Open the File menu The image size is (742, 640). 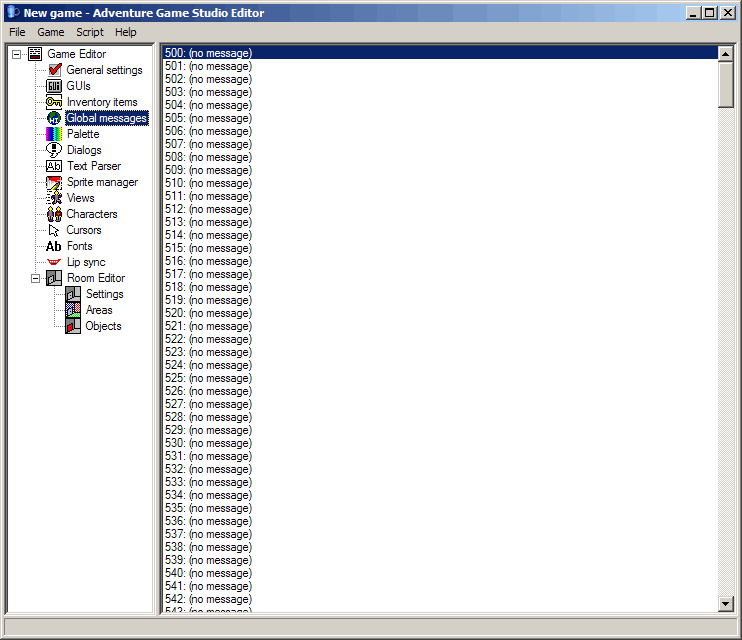(x=17, y=32)
